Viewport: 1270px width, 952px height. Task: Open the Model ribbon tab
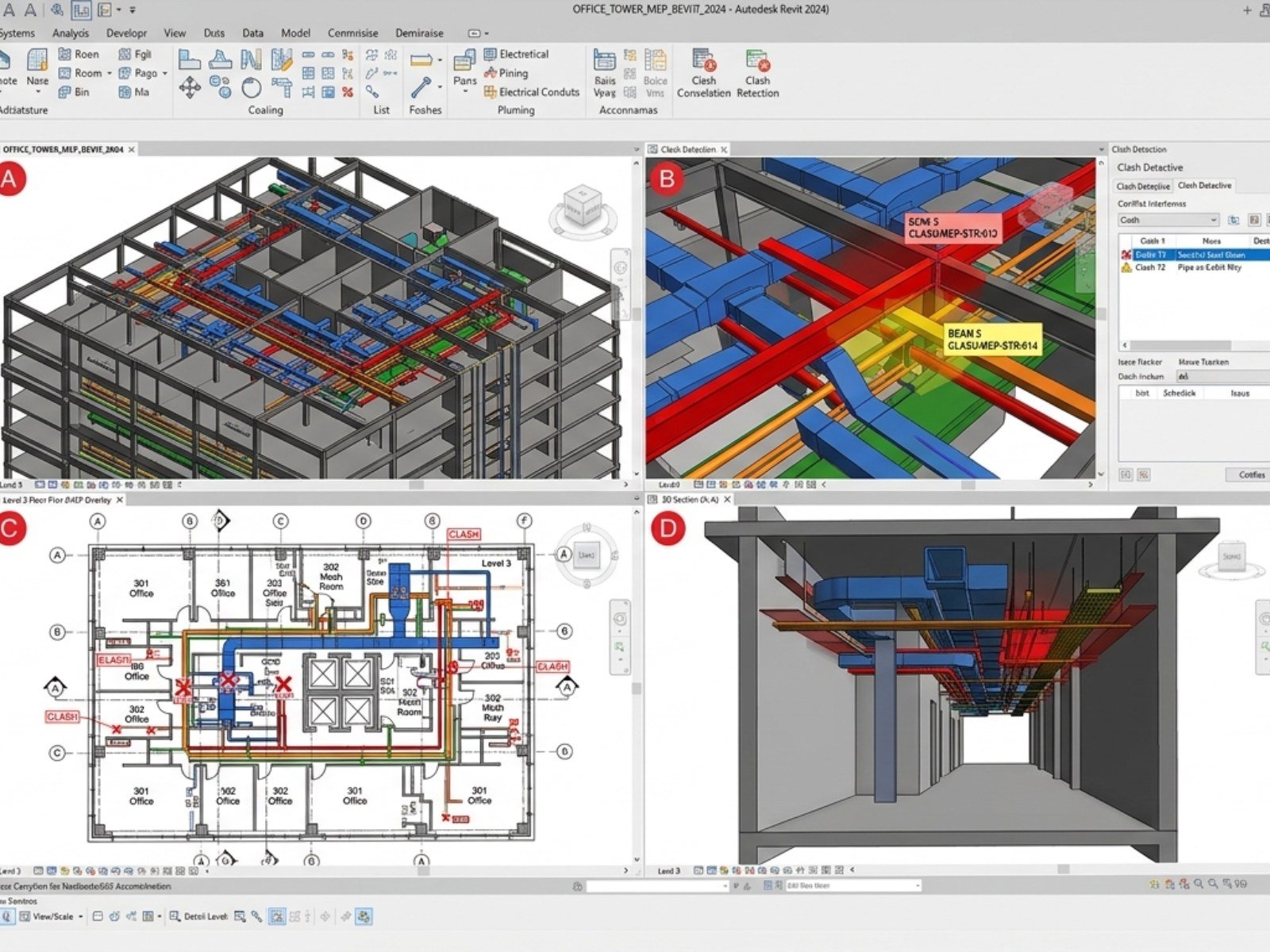click(295, 33)
